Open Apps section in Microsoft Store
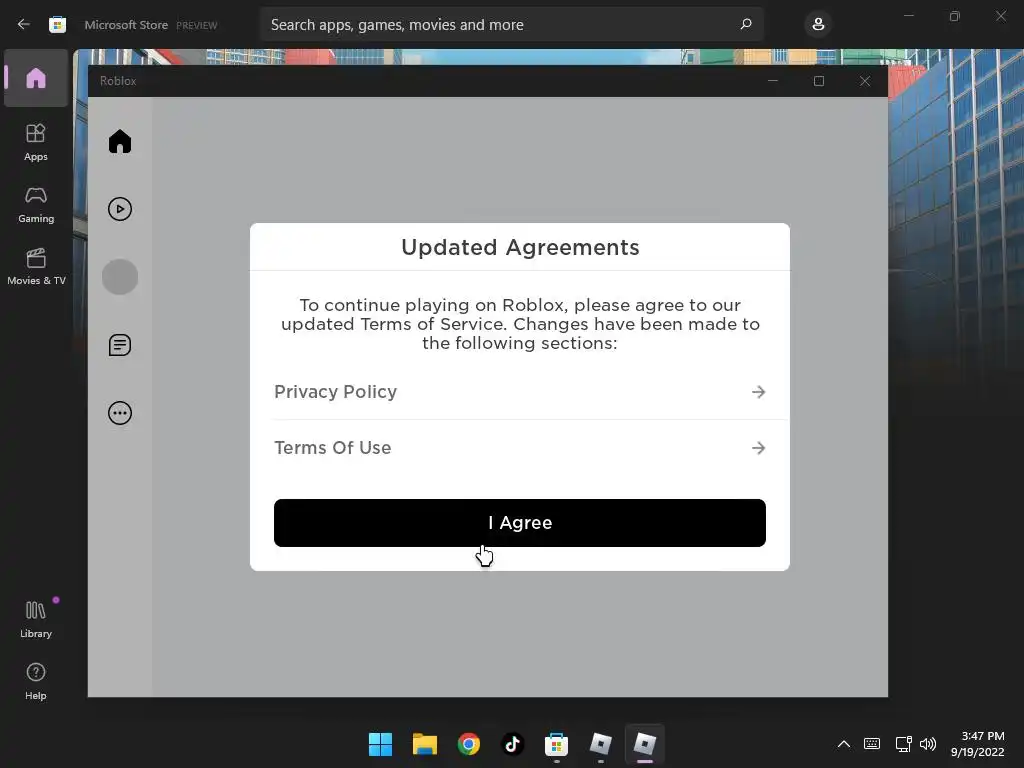 coord(36,142)
